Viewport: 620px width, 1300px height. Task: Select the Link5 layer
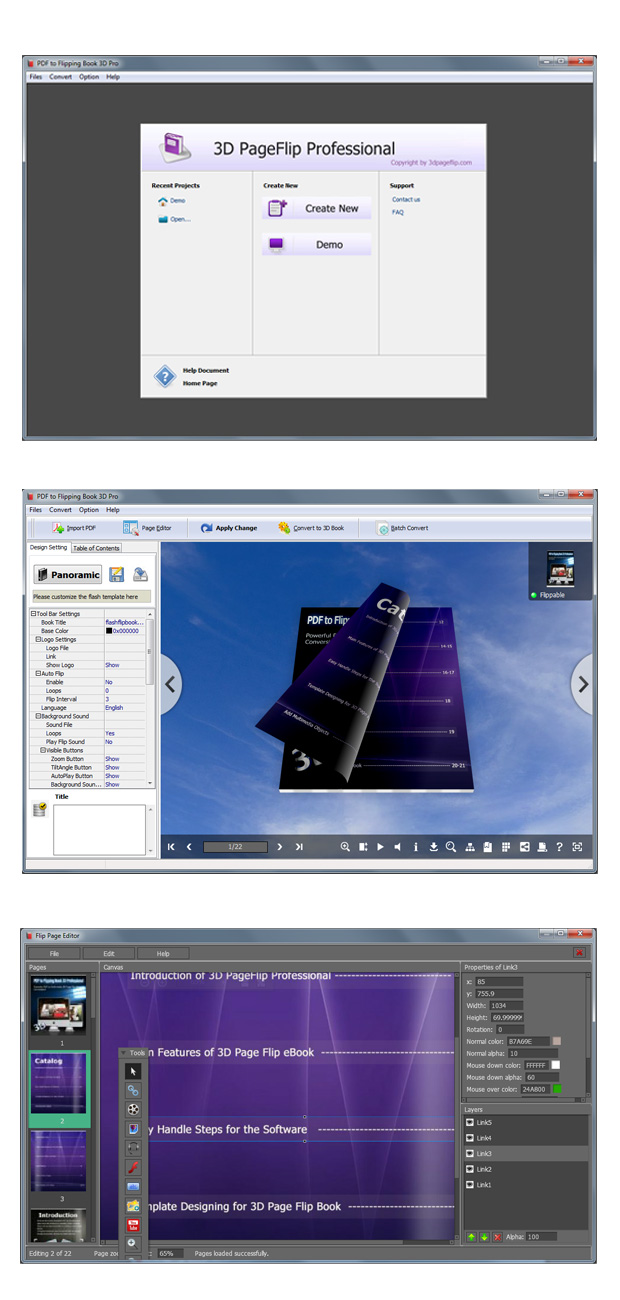click(x=527, y=1122)
